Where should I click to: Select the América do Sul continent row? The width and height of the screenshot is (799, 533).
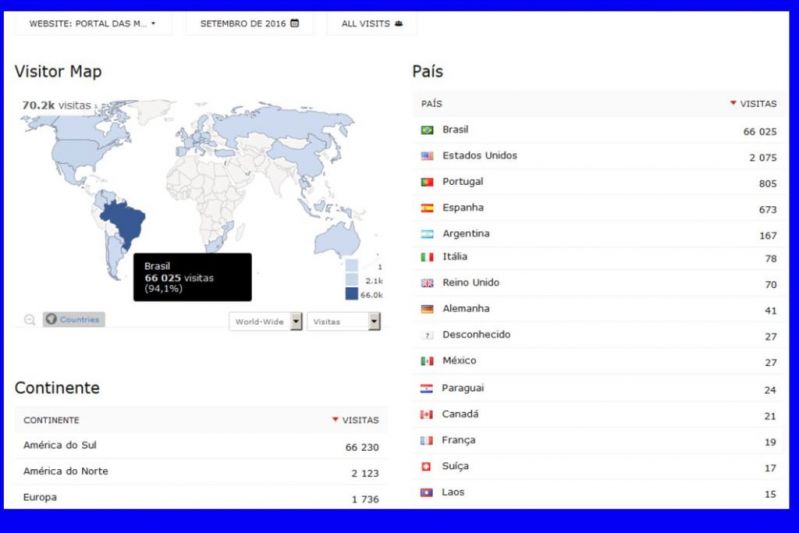[x=200, y=446]
